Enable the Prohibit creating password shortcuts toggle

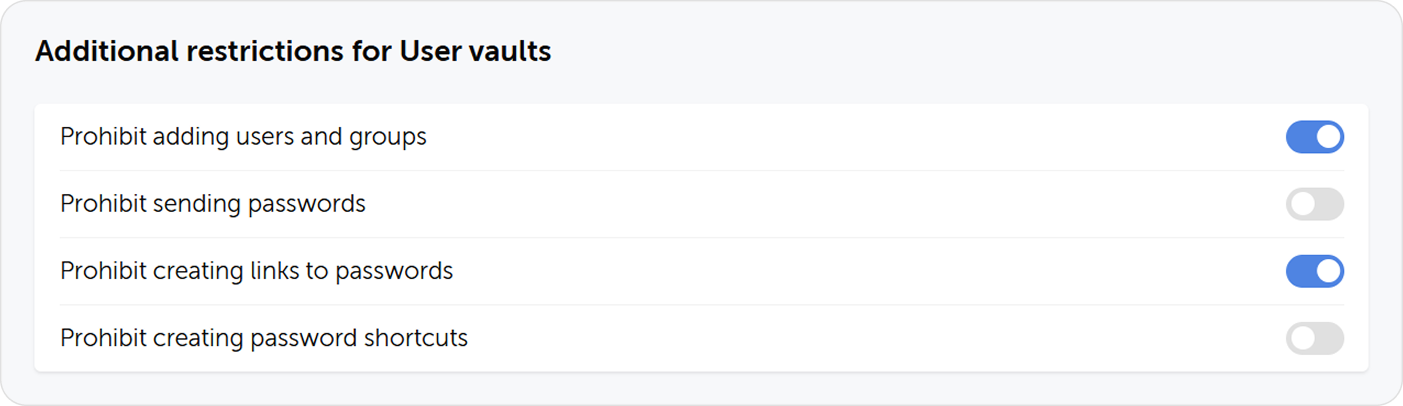(1314, 338)
